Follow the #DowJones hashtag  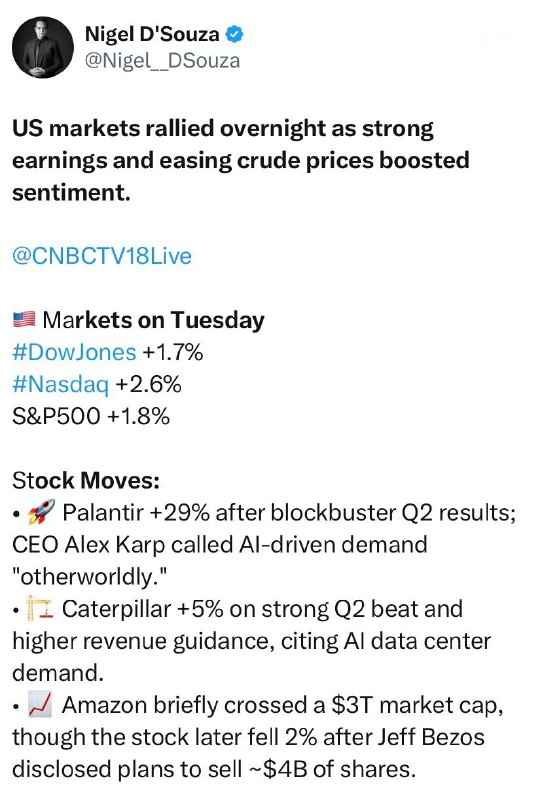(x=75, y=352)
